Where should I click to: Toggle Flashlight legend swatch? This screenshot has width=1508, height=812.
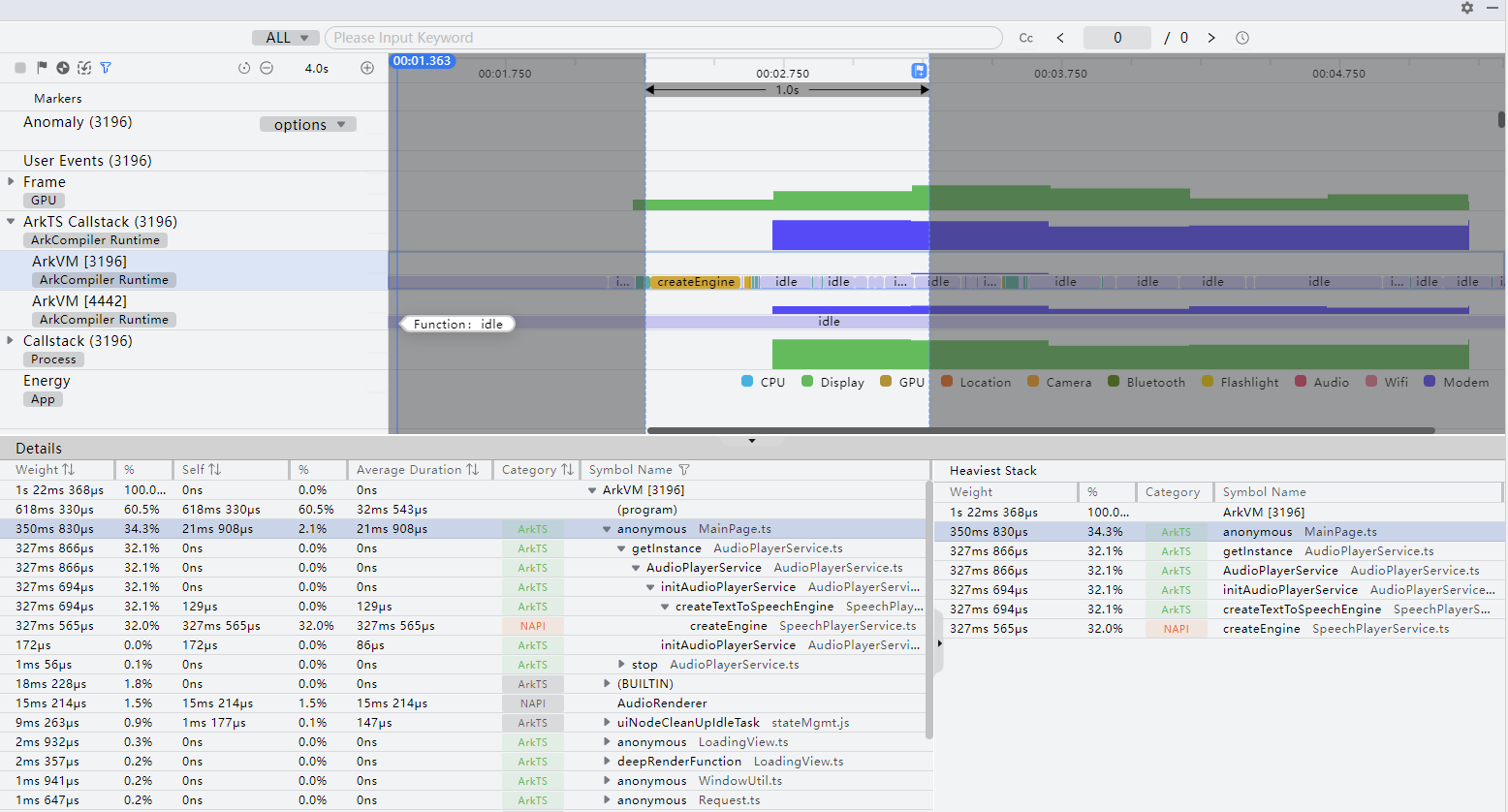(1208, 381)
